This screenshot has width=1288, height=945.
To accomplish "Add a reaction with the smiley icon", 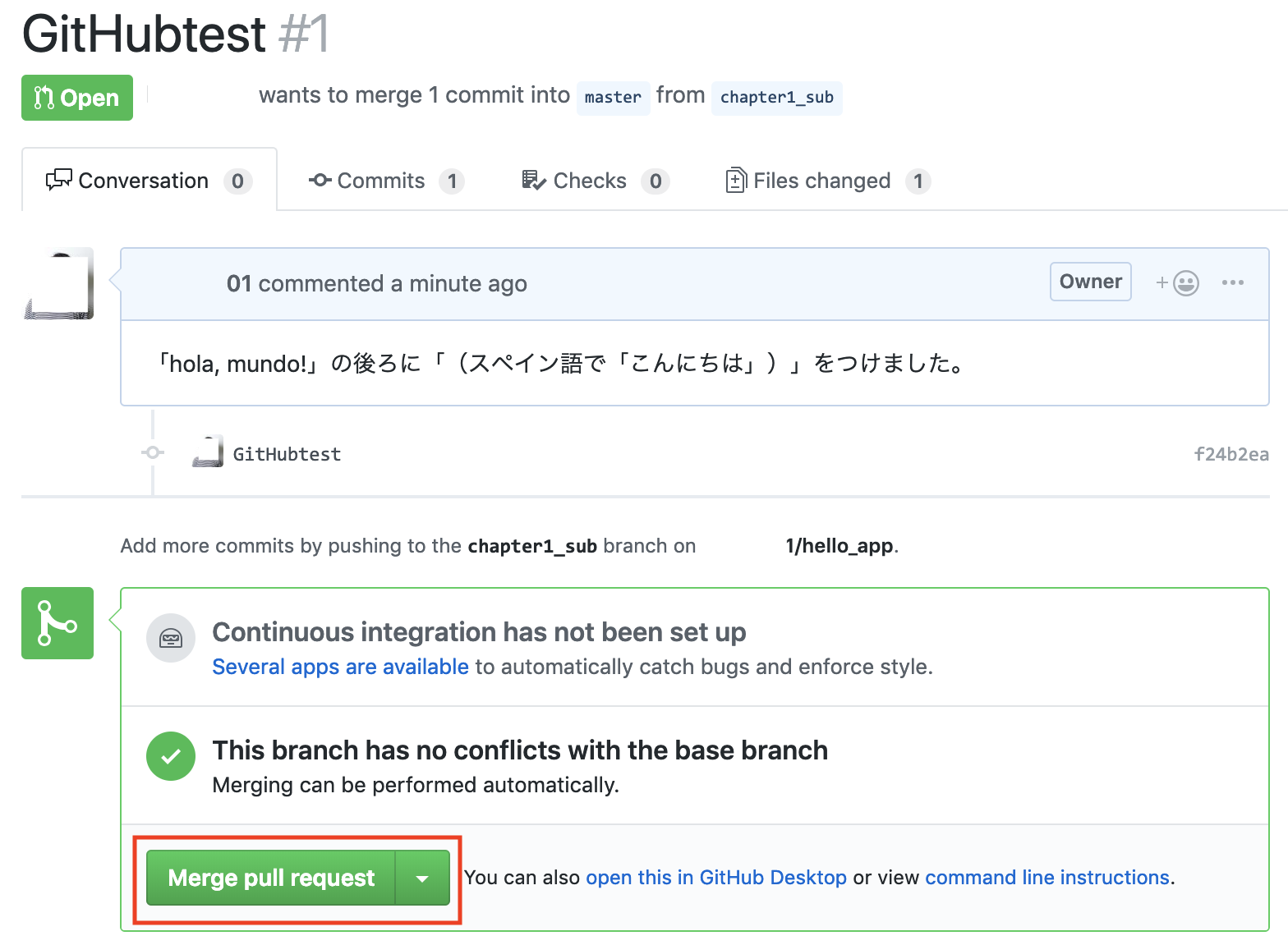I will [1178, 282].
